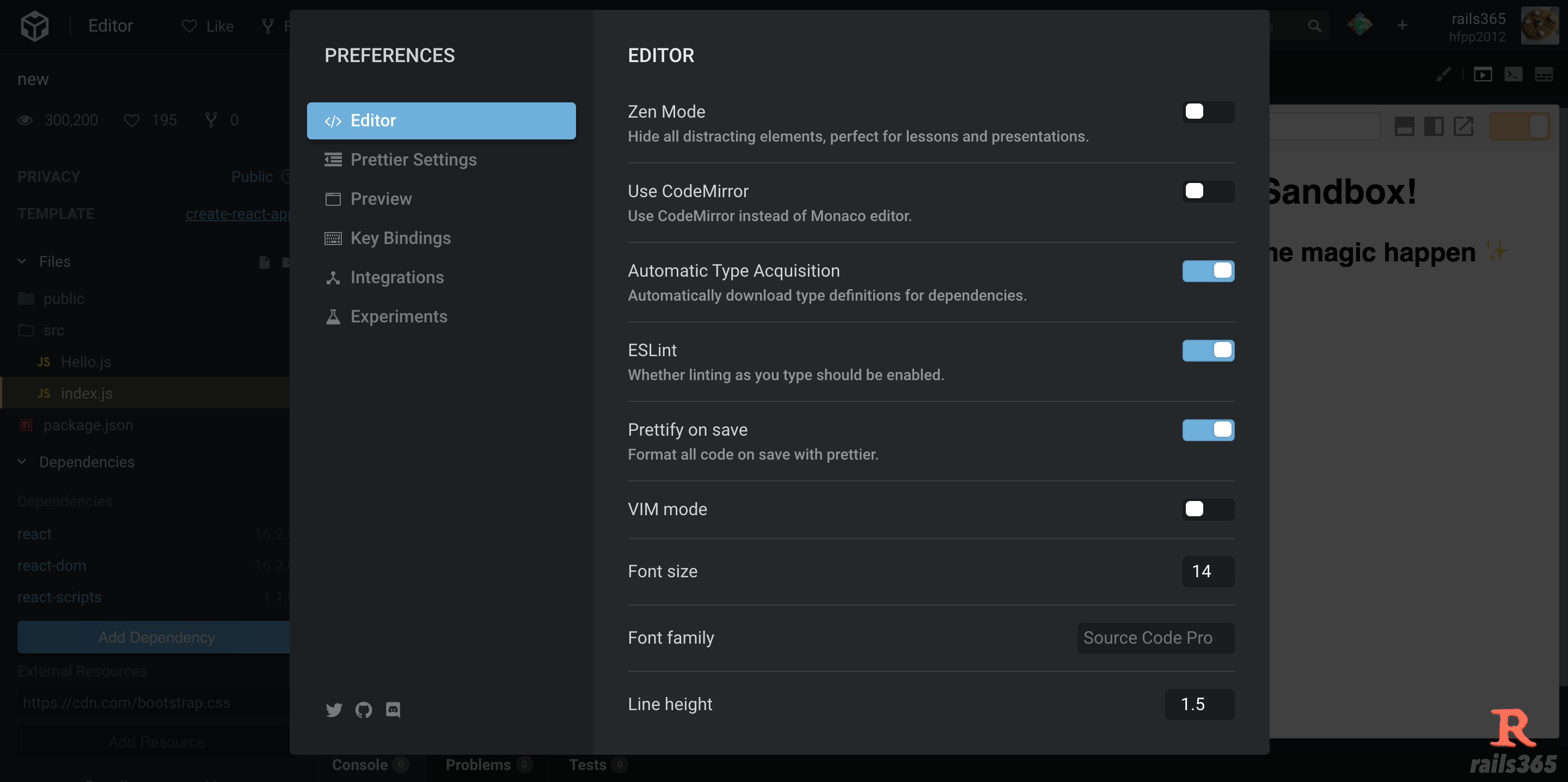
Task: Click the search magnifier icon in header
Action: click(x=1314, y=26)
